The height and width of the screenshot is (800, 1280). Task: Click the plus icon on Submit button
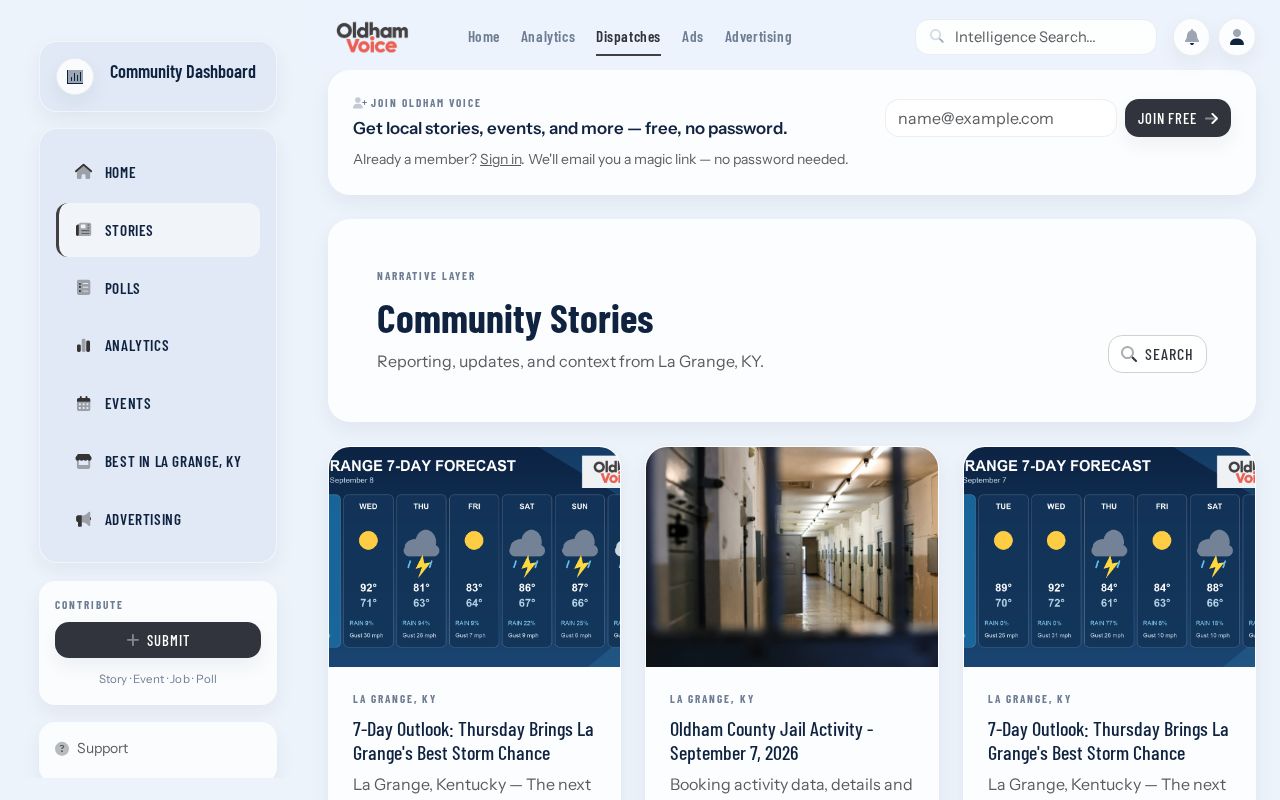133,640
